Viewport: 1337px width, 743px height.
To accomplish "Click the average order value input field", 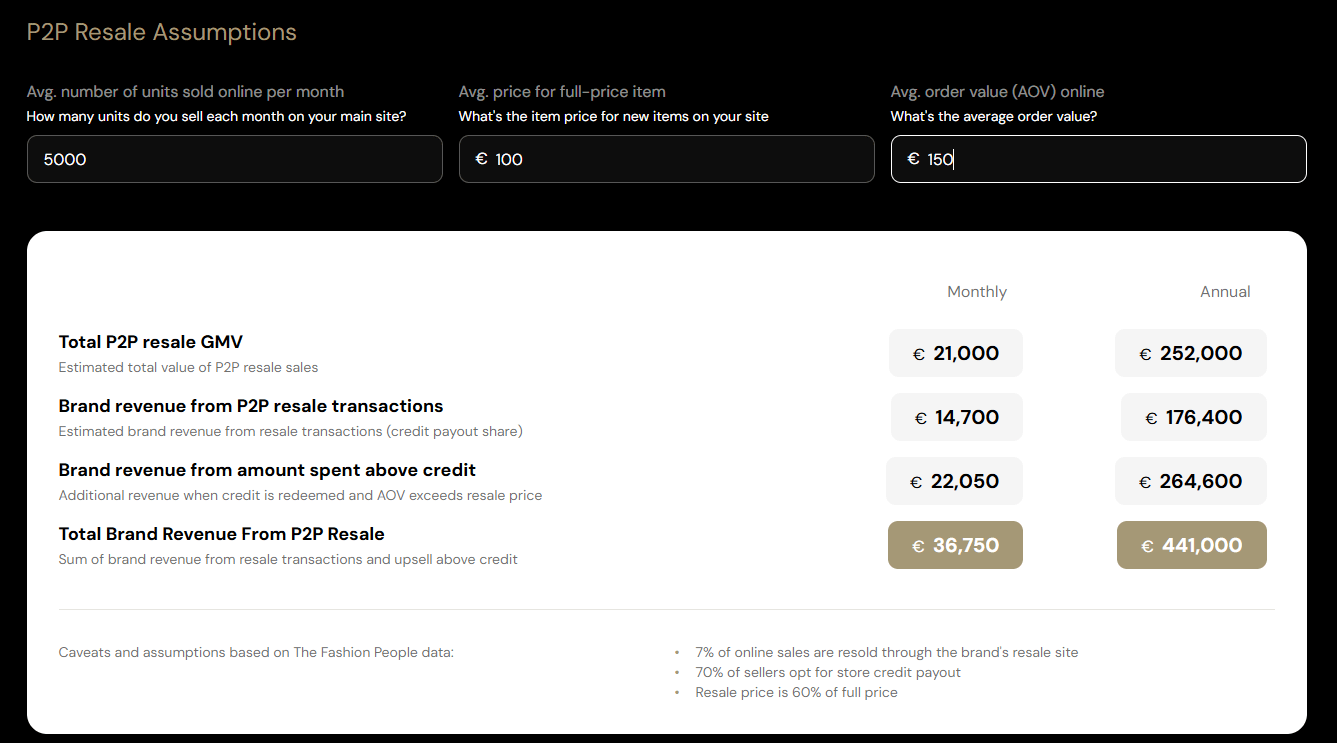I will click(x=1110, y=159).
